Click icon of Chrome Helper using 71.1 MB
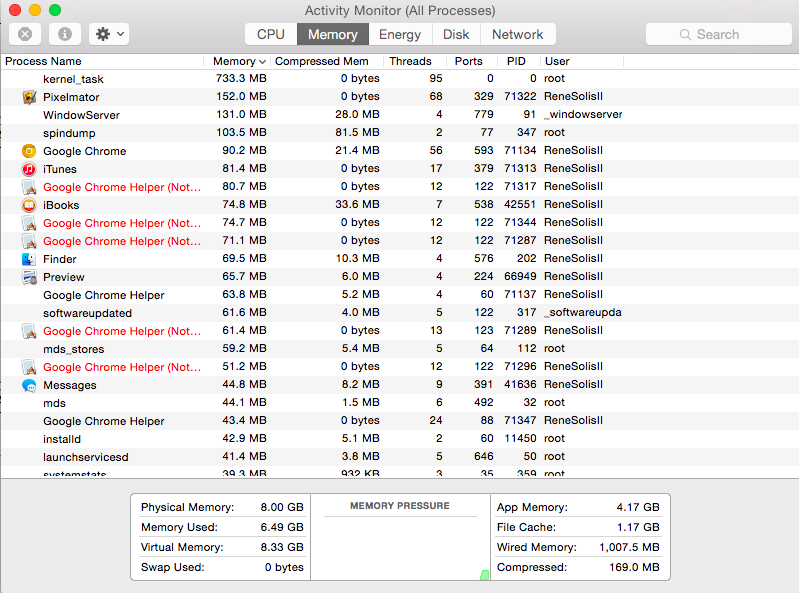 [29, 241]
